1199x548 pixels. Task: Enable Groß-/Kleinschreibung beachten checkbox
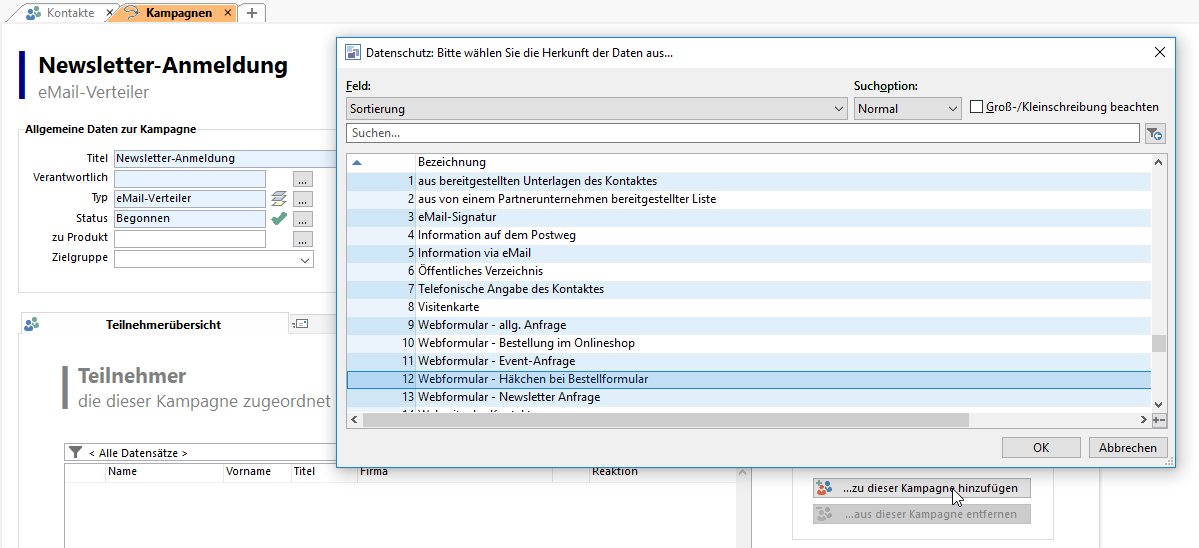coord(977,107)
